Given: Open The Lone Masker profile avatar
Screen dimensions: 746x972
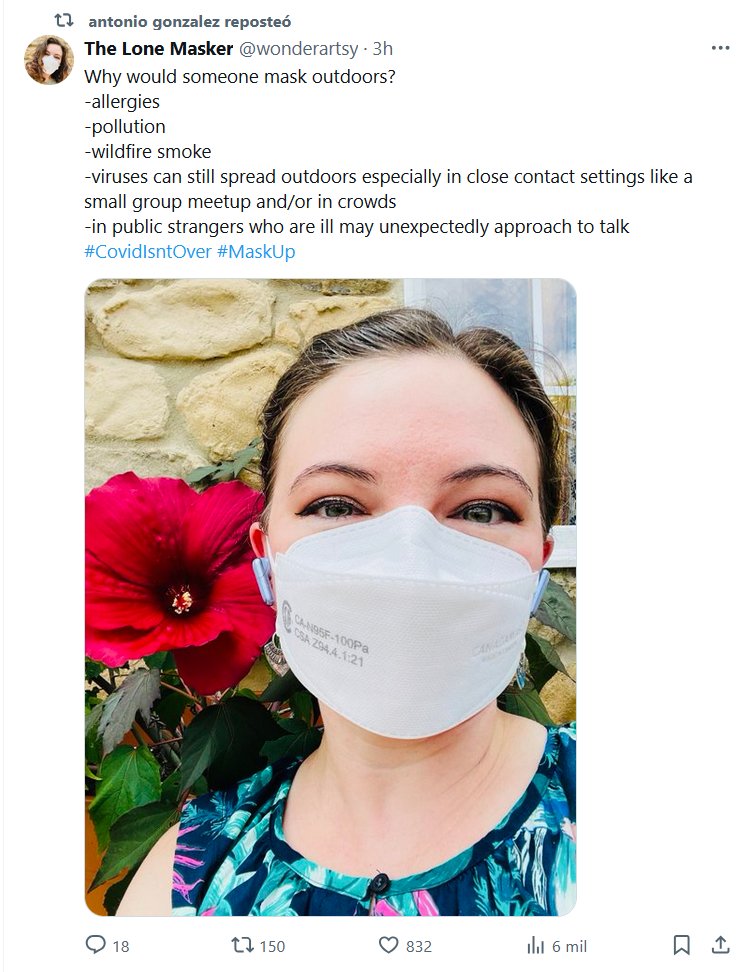Looking at the screenshot, I should click(x=49, y=60).
